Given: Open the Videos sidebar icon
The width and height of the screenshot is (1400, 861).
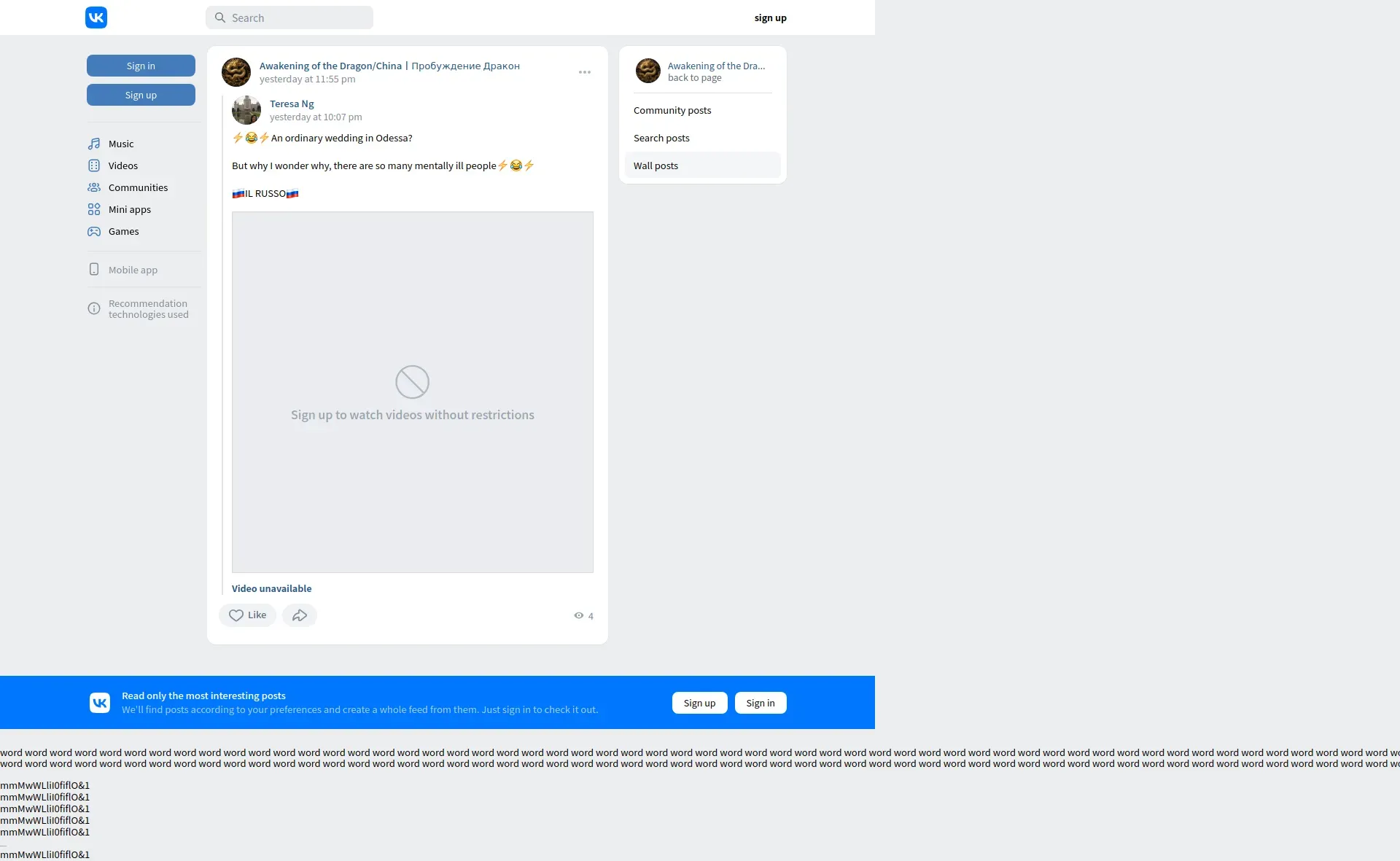Looking at the screenshot, I should [94, 165].
